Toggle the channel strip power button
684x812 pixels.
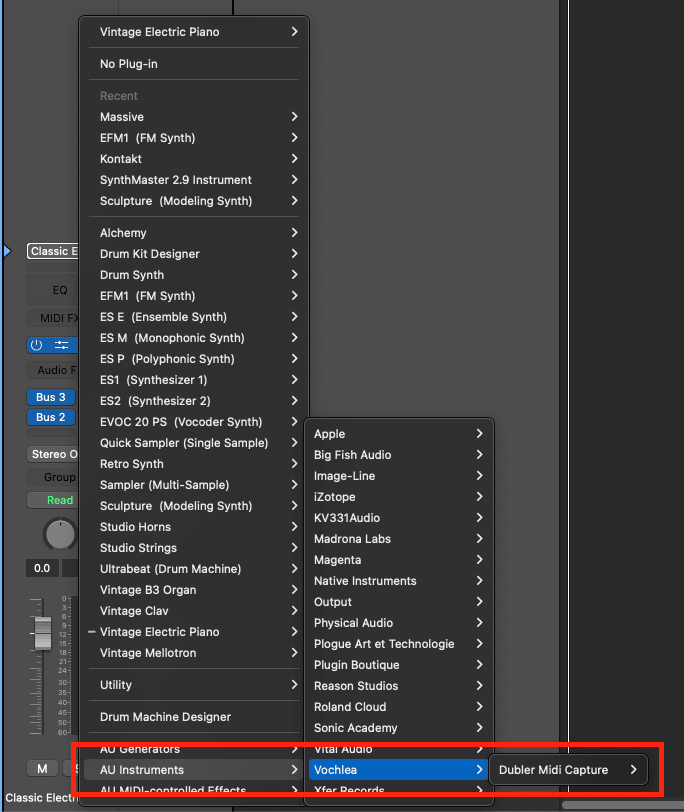(x=36, y=343)
